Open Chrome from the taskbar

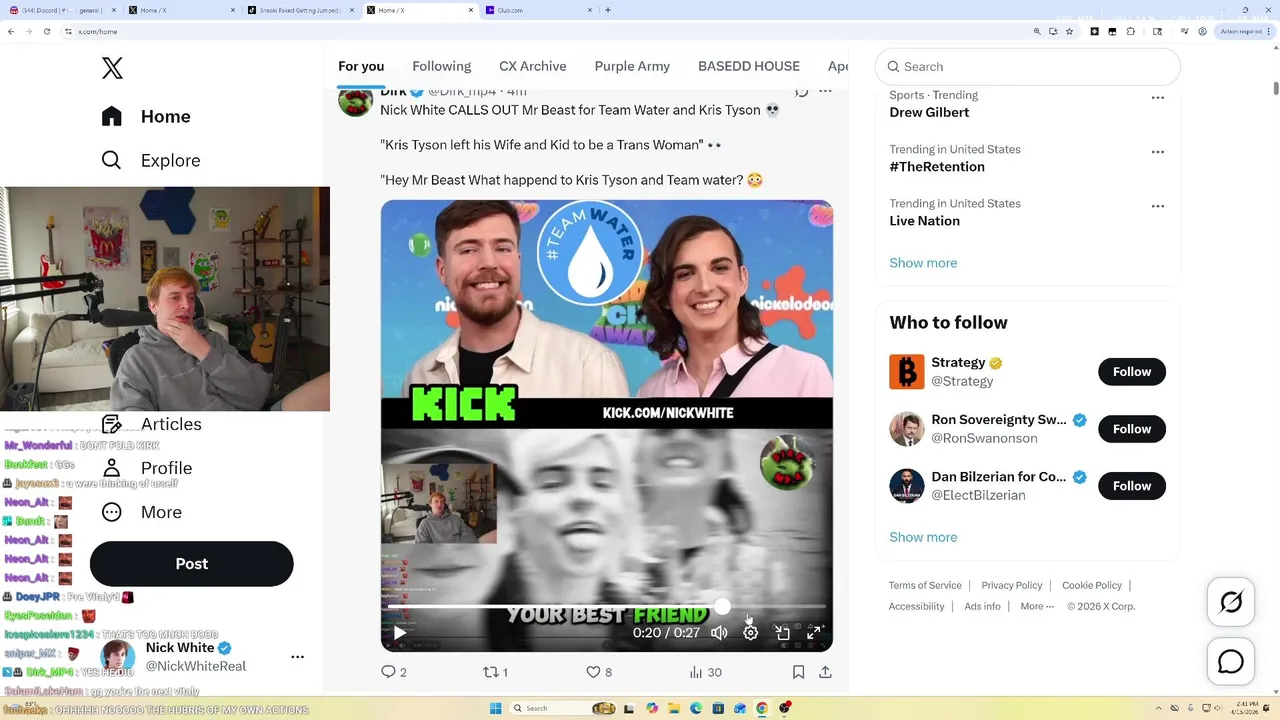(x=762, y=708)
